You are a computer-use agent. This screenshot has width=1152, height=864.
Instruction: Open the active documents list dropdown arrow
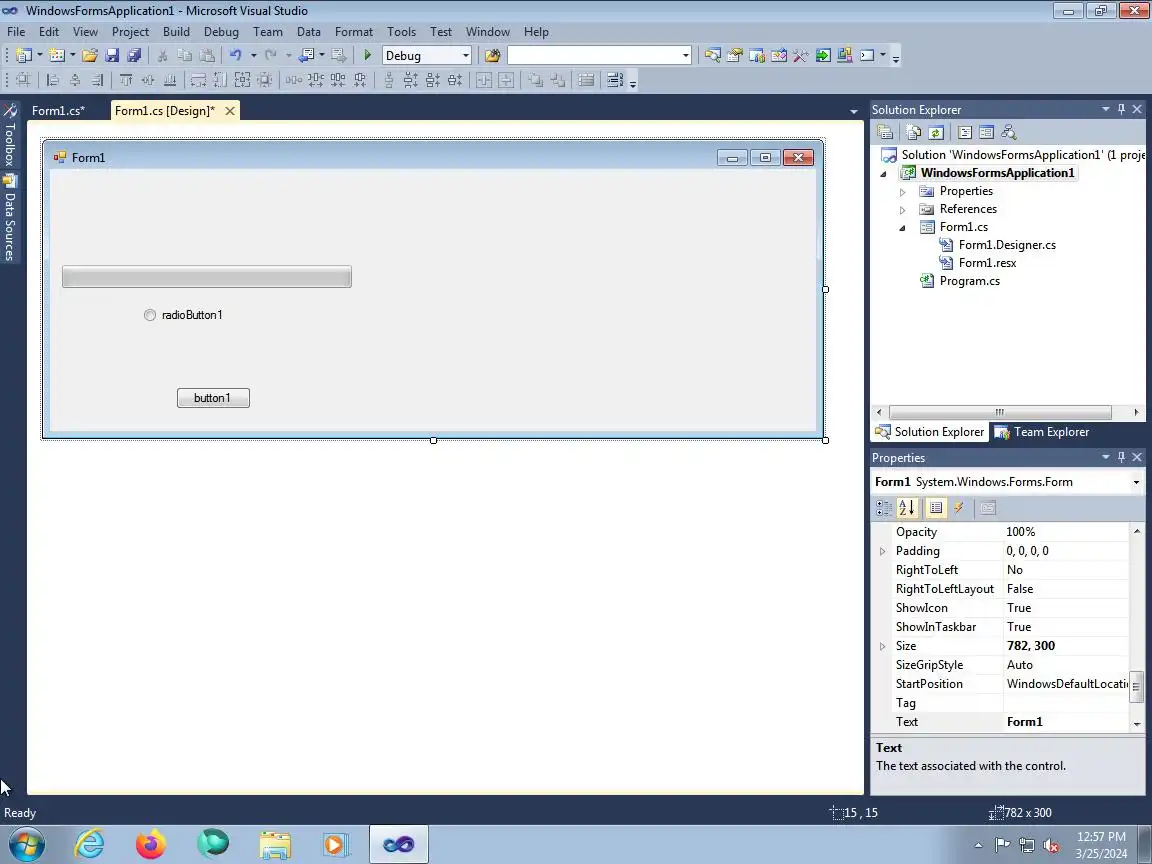click(x=854, y=112)
